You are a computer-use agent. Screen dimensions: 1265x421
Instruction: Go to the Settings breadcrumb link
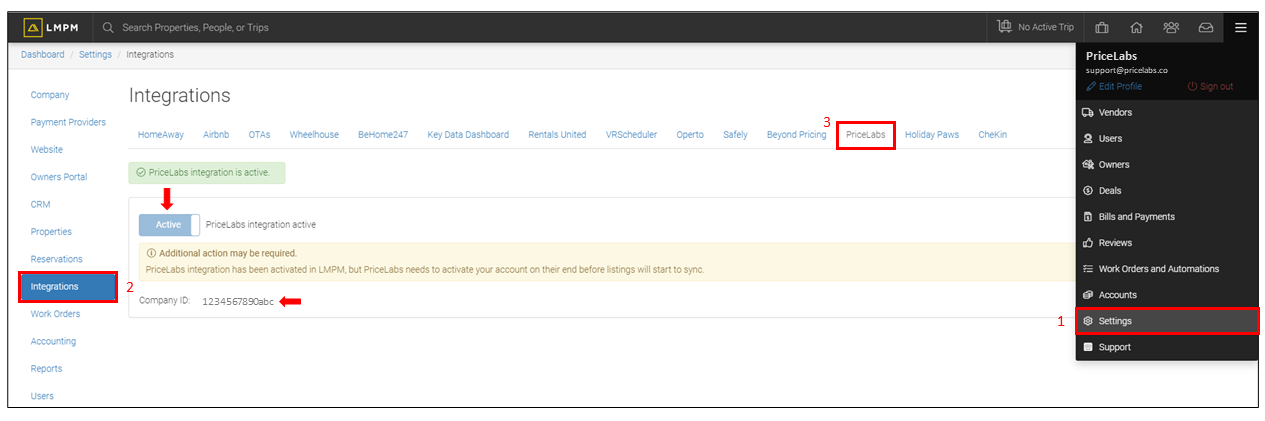click(x=95, y=54)
